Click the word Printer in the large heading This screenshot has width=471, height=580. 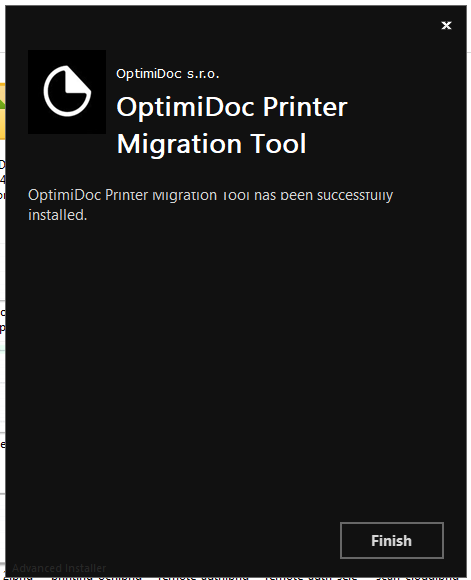[305, 107]
